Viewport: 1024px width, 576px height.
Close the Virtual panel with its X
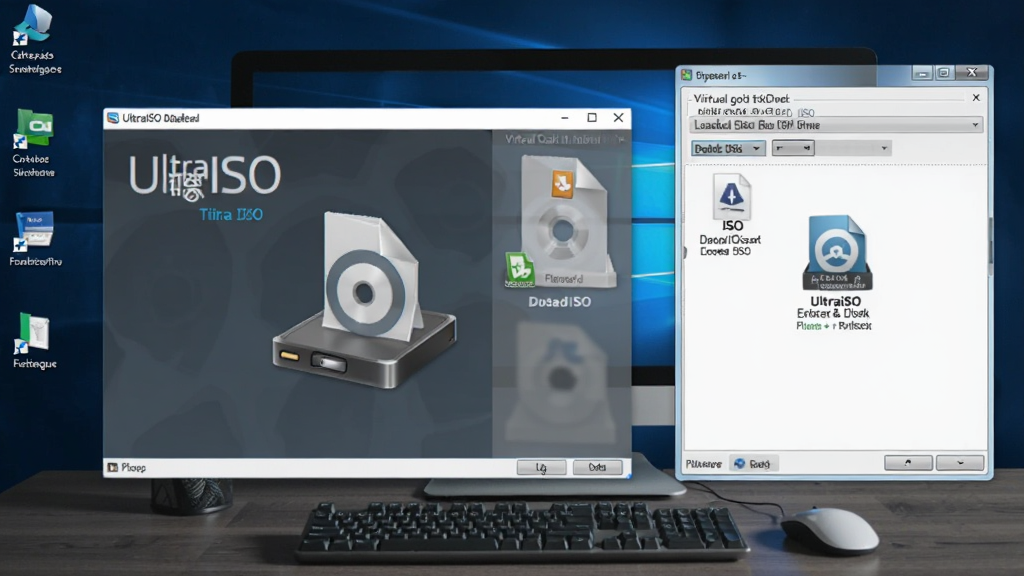pyautogui.click(x=976, y=97)
